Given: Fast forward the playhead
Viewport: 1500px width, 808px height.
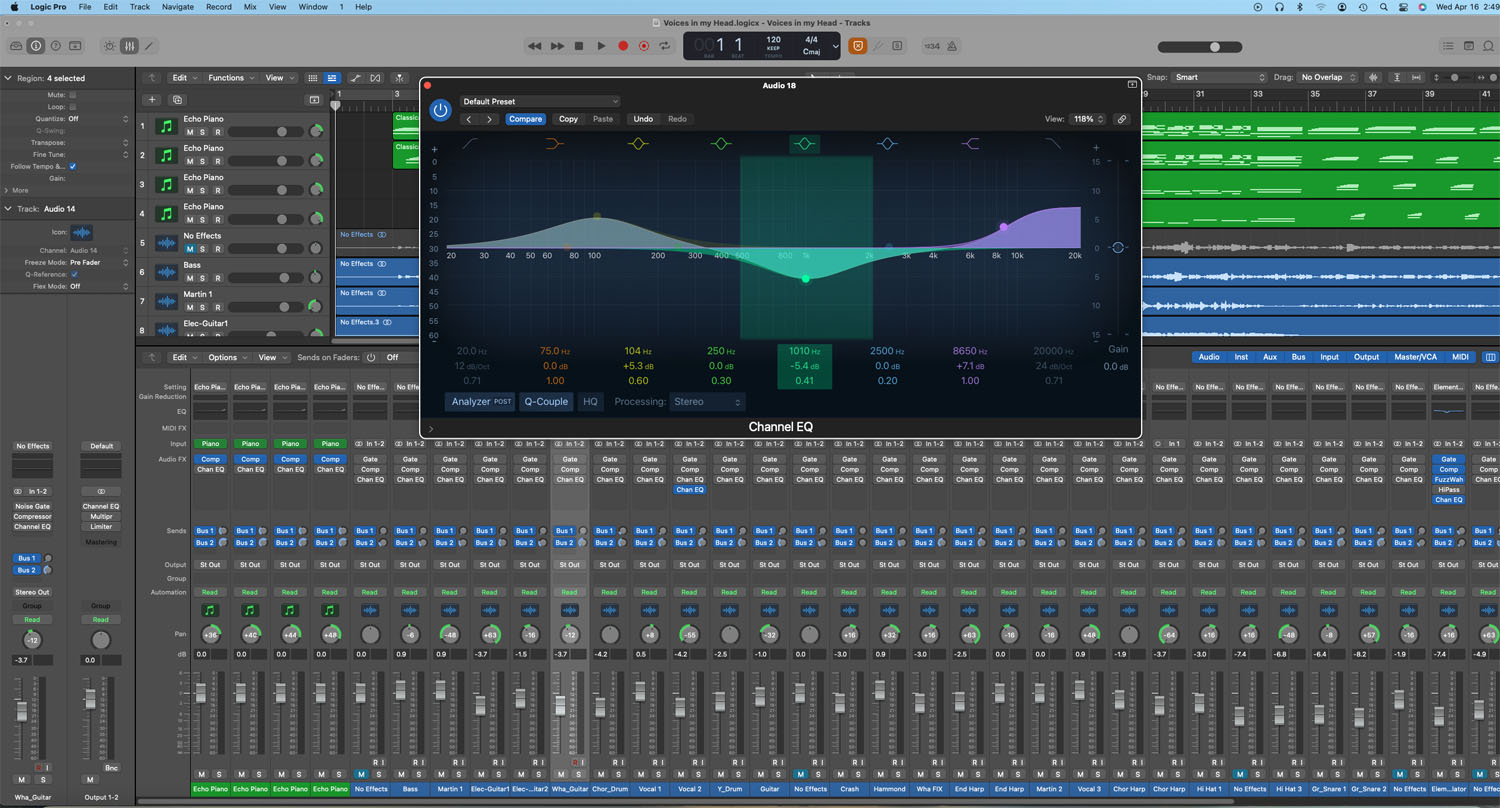Looking at the screenshot, I should click(557, 46).
